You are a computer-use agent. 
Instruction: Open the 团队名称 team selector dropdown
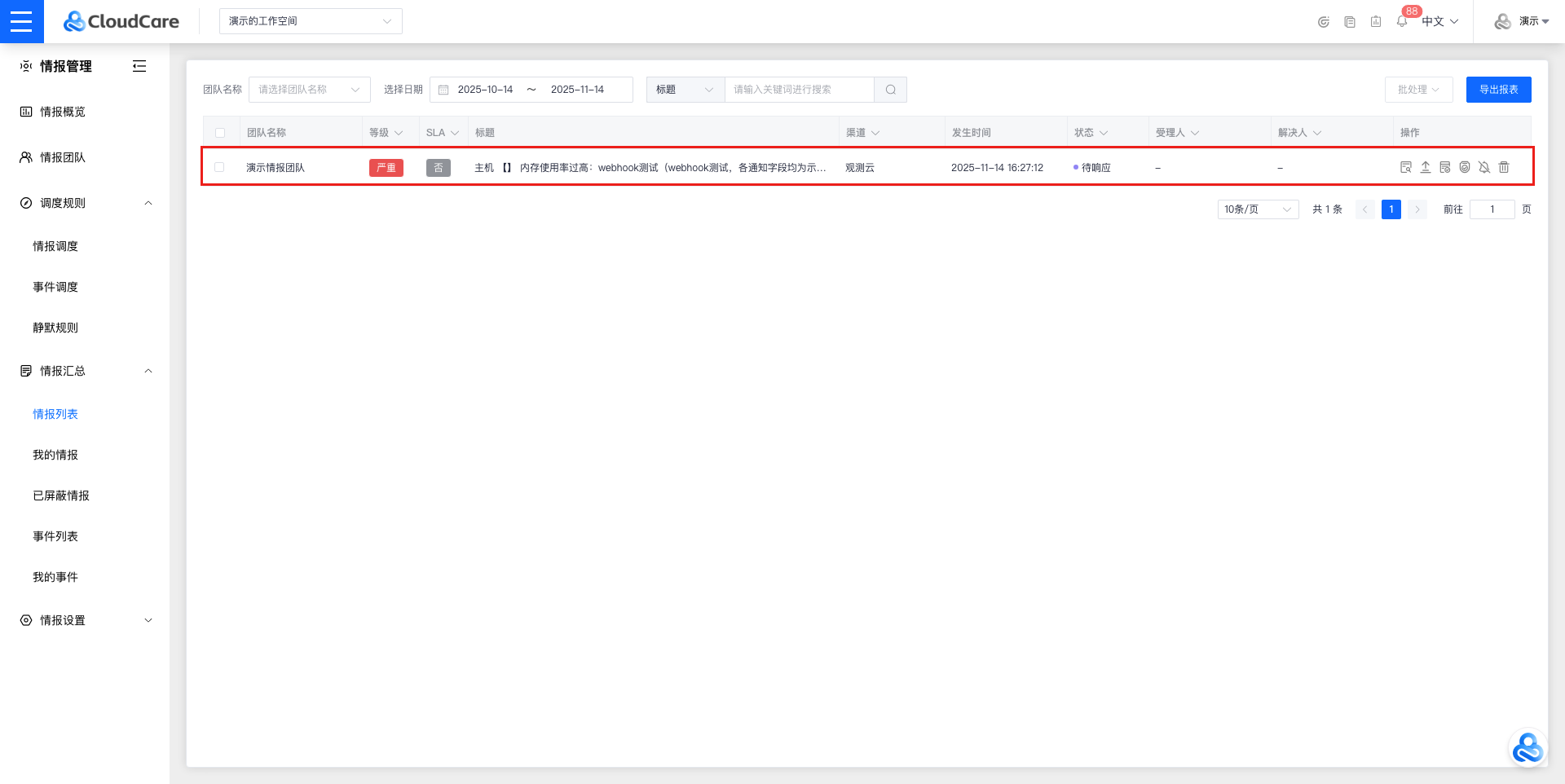coord(309,90)
